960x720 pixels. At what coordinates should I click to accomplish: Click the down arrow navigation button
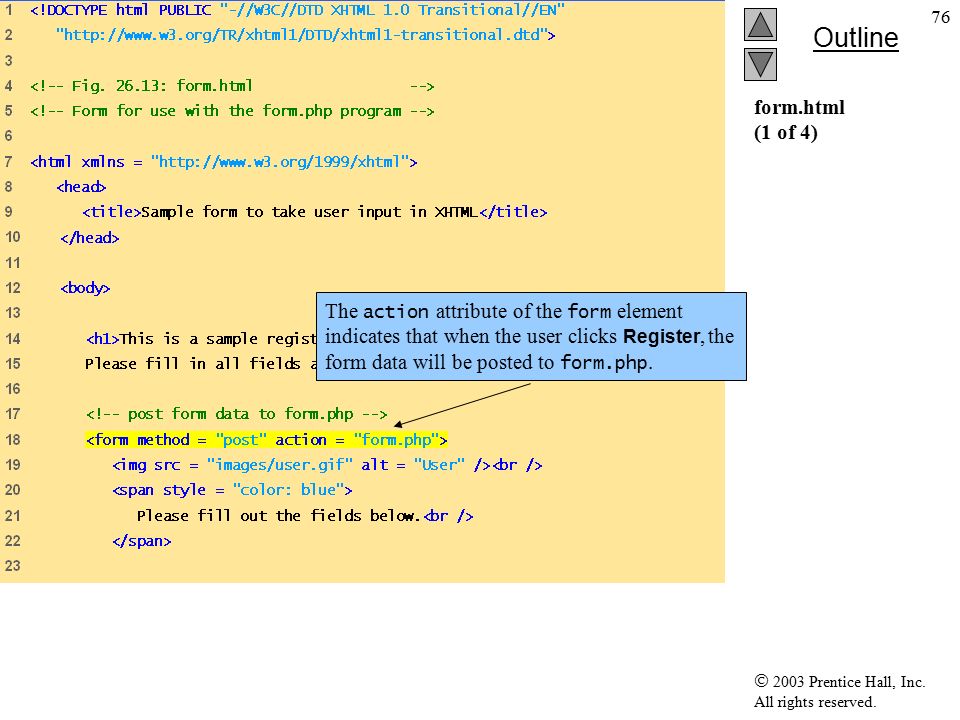(x=760, y=64)
